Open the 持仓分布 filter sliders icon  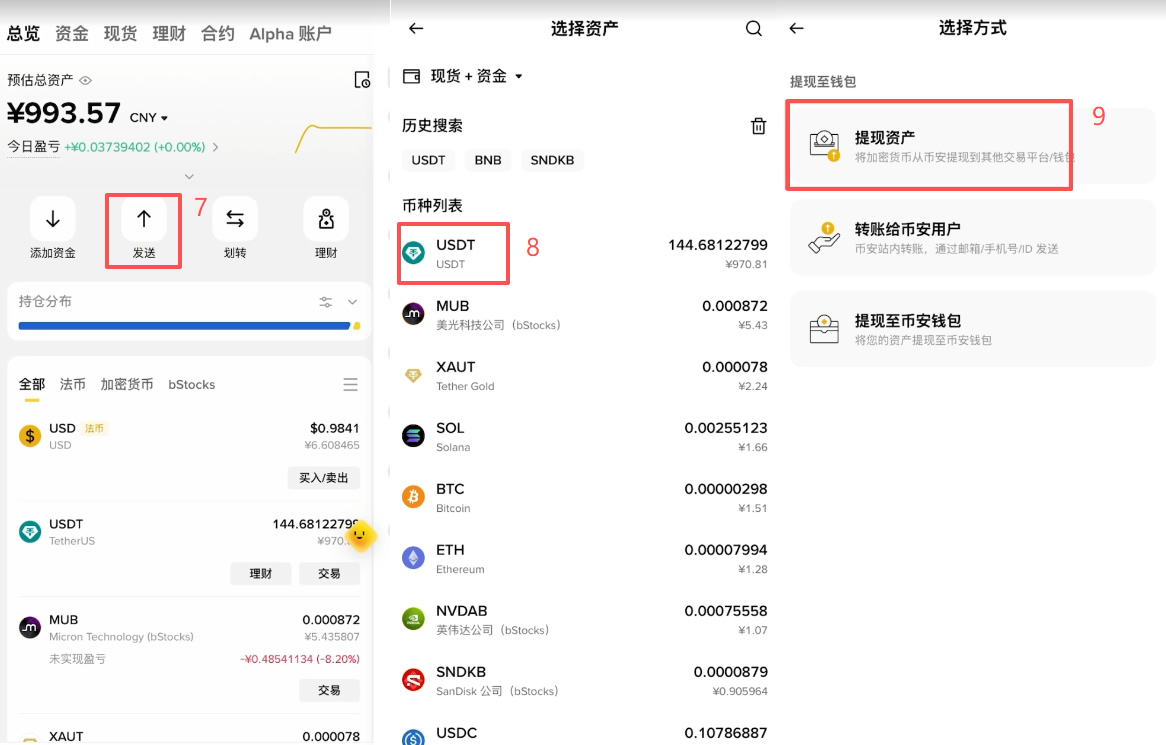point(326,302)
